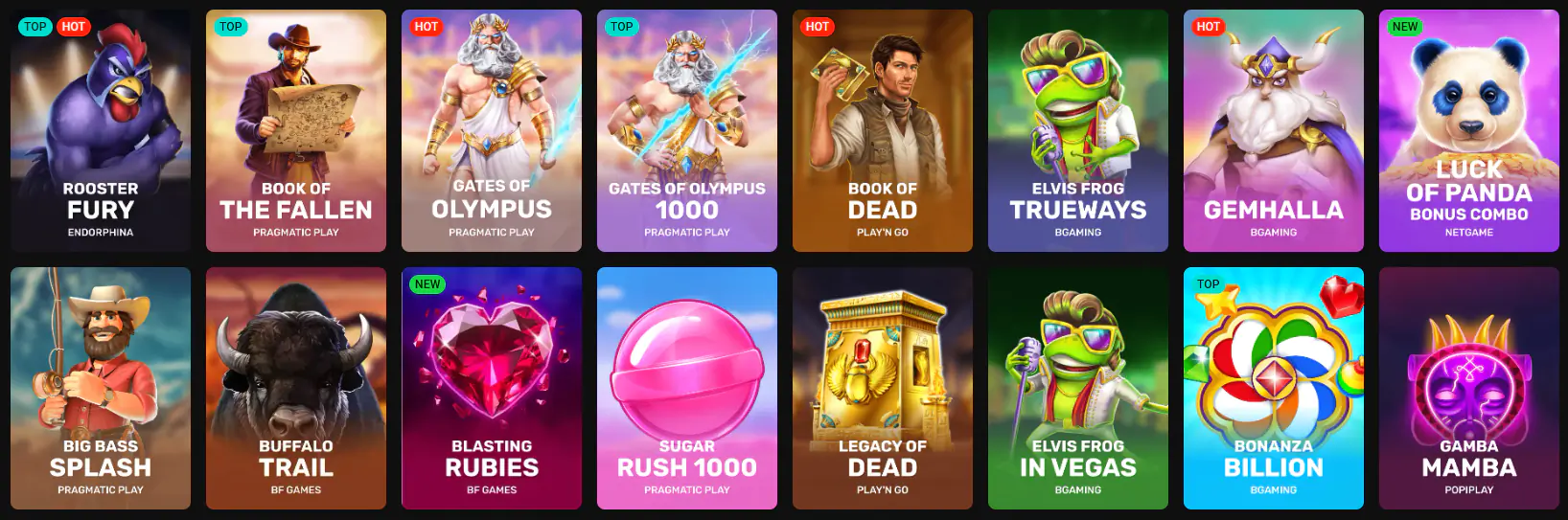Open the Rooster Fury game tile

click(x=101, y=130)
